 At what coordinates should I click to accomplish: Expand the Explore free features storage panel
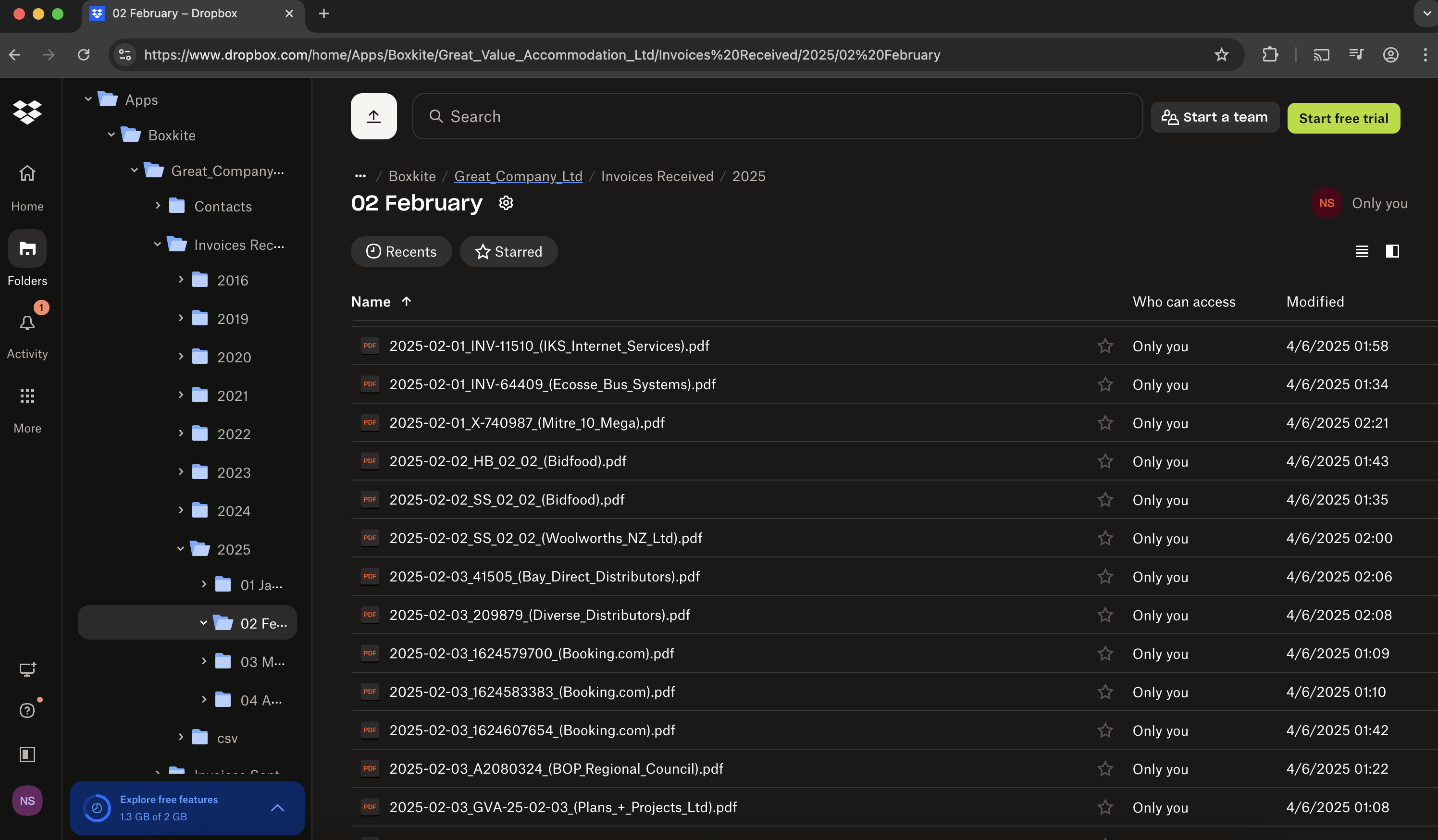pos(277,807)
